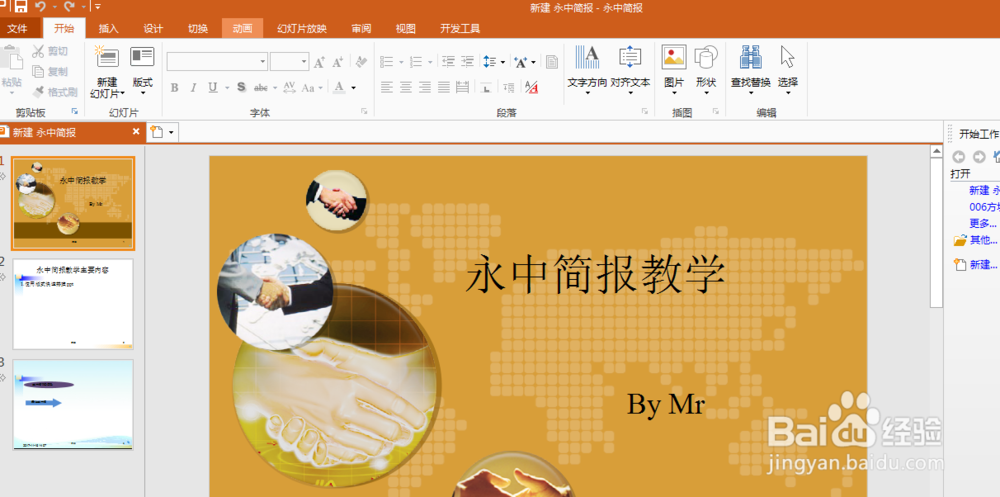Screen dimensions: 1000x497
Task: Toggle align text left
Action: point(386,87)
